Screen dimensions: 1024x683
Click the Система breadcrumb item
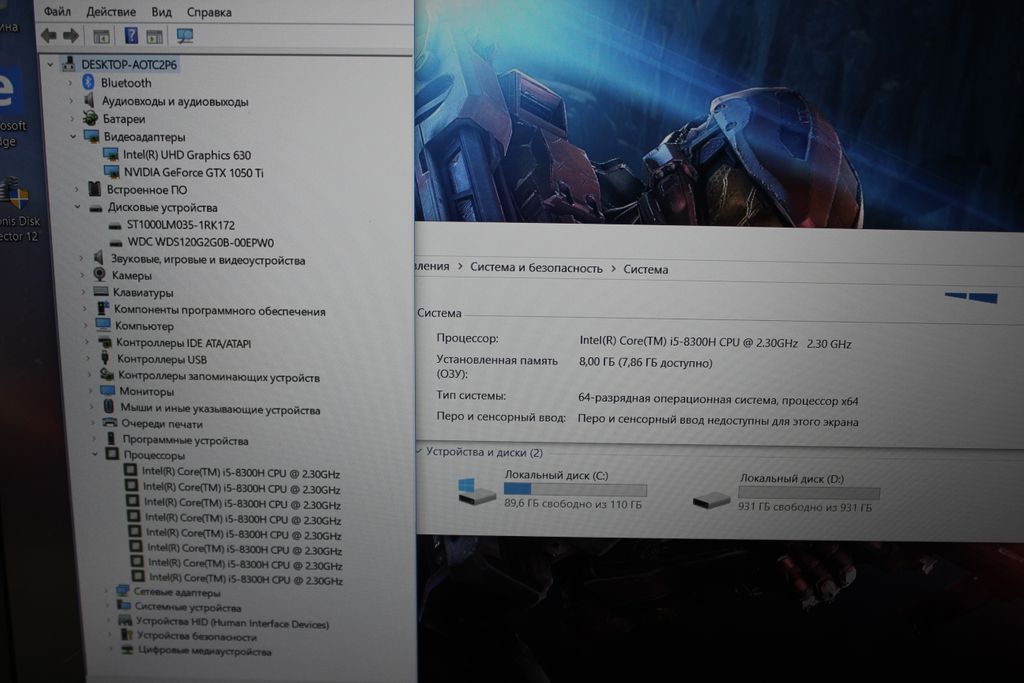[646, 269]
